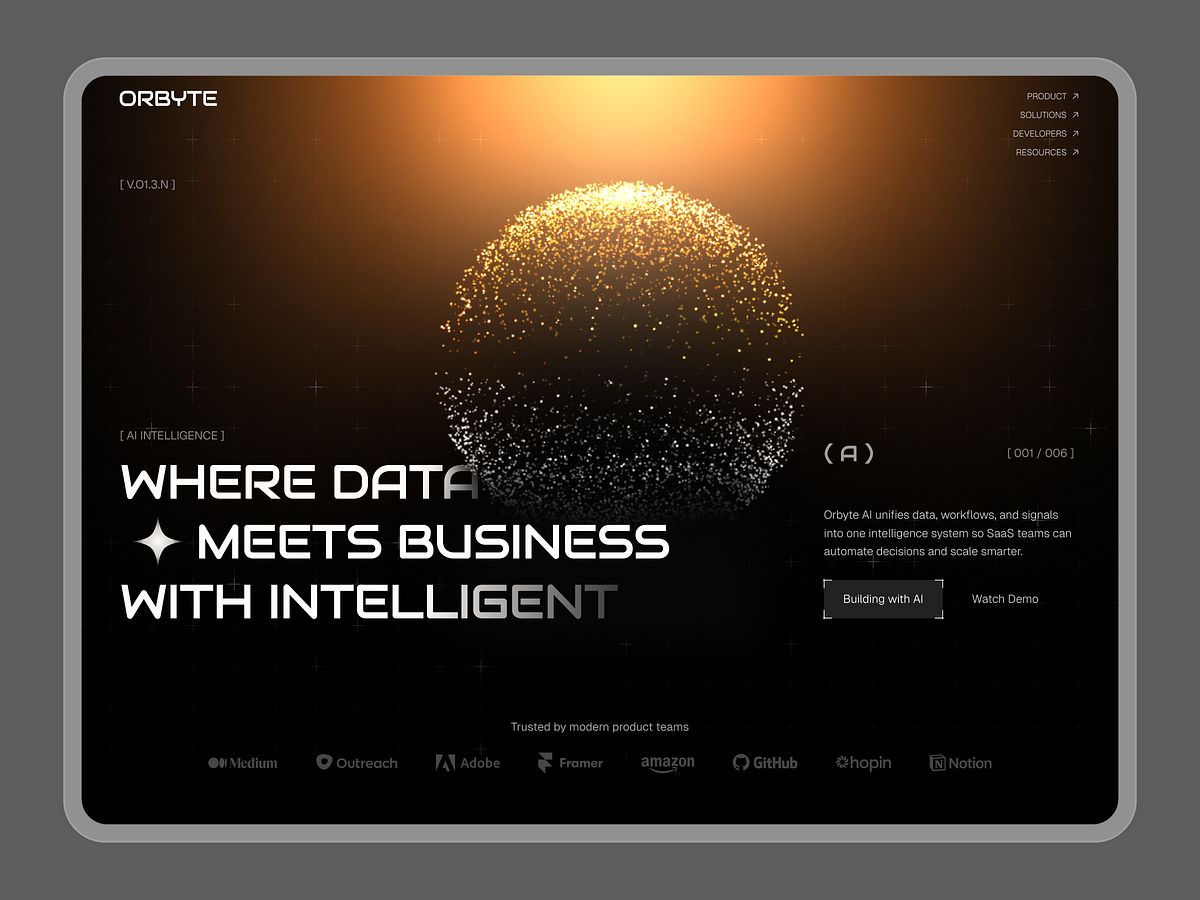Open the RESOURCES dropdown arrow

[x=1078, y=152]
